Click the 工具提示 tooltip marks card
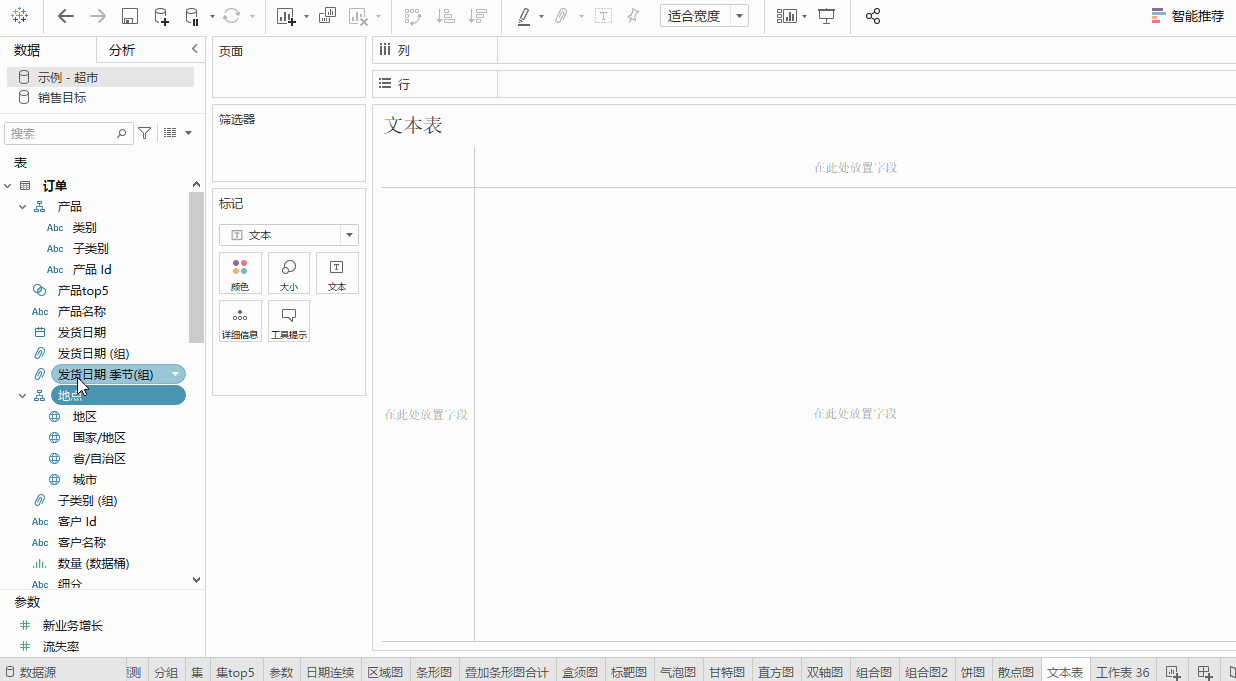 tap(289, 321)
